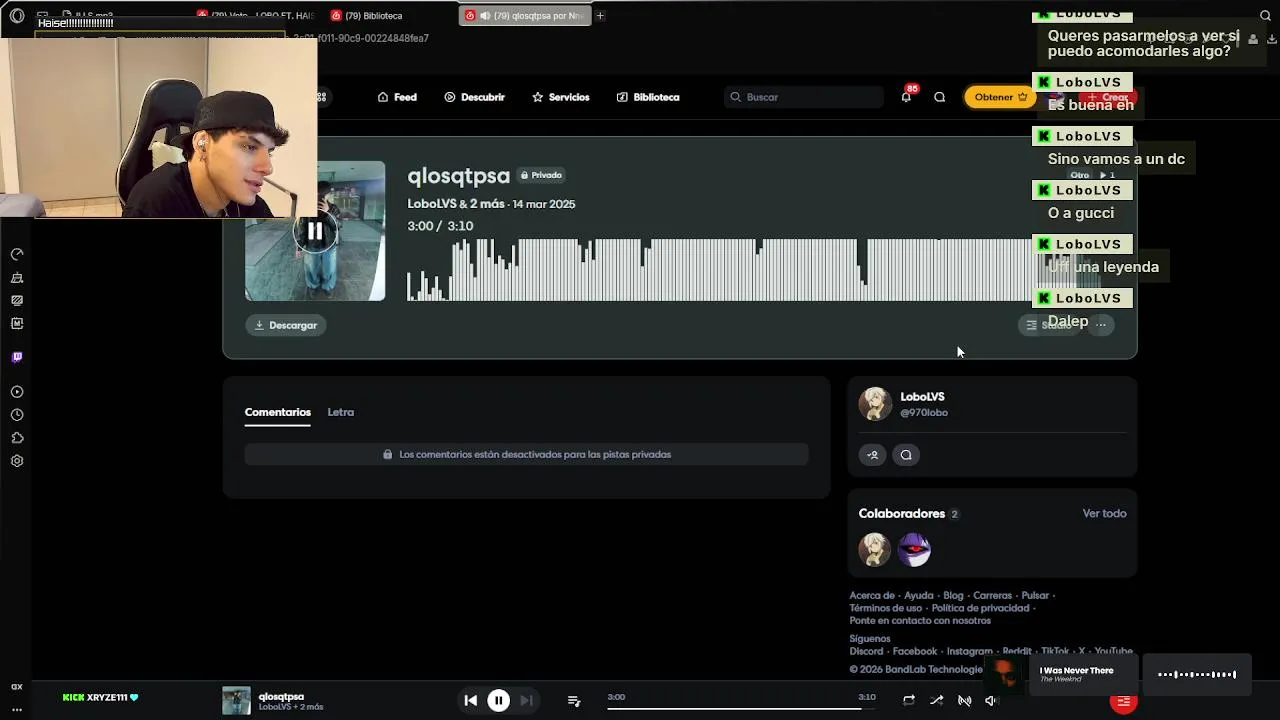Toggle repeat in the player bar
This screenshot has height=720, width=1280.
tap(908, 701)
